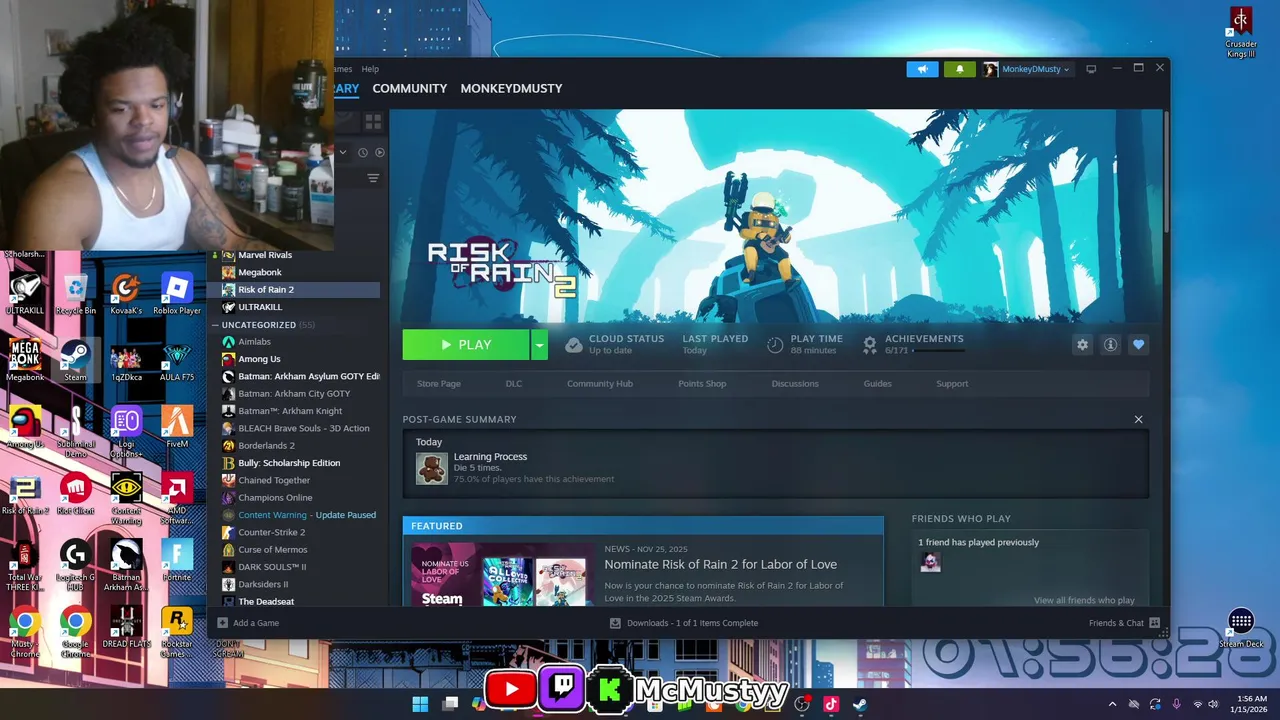Open the Support tab link
The image size is (1280, 720).
[952, 384]
